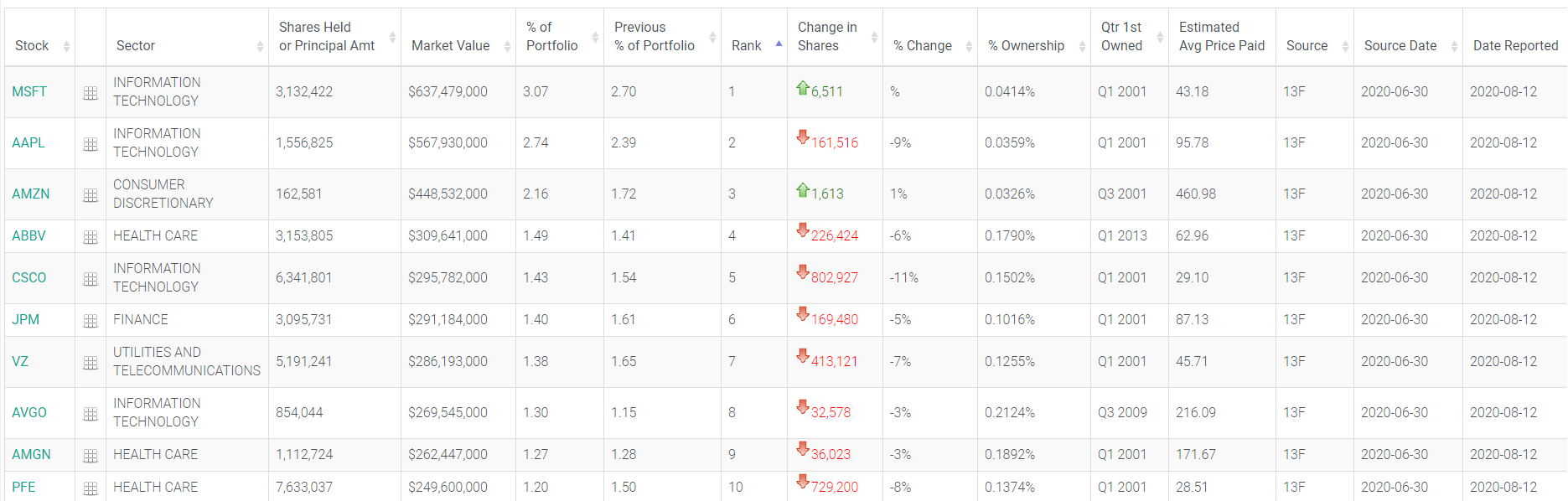
Task: Sort by the Qtr 1st Owned column
Action: (1130, 38)
